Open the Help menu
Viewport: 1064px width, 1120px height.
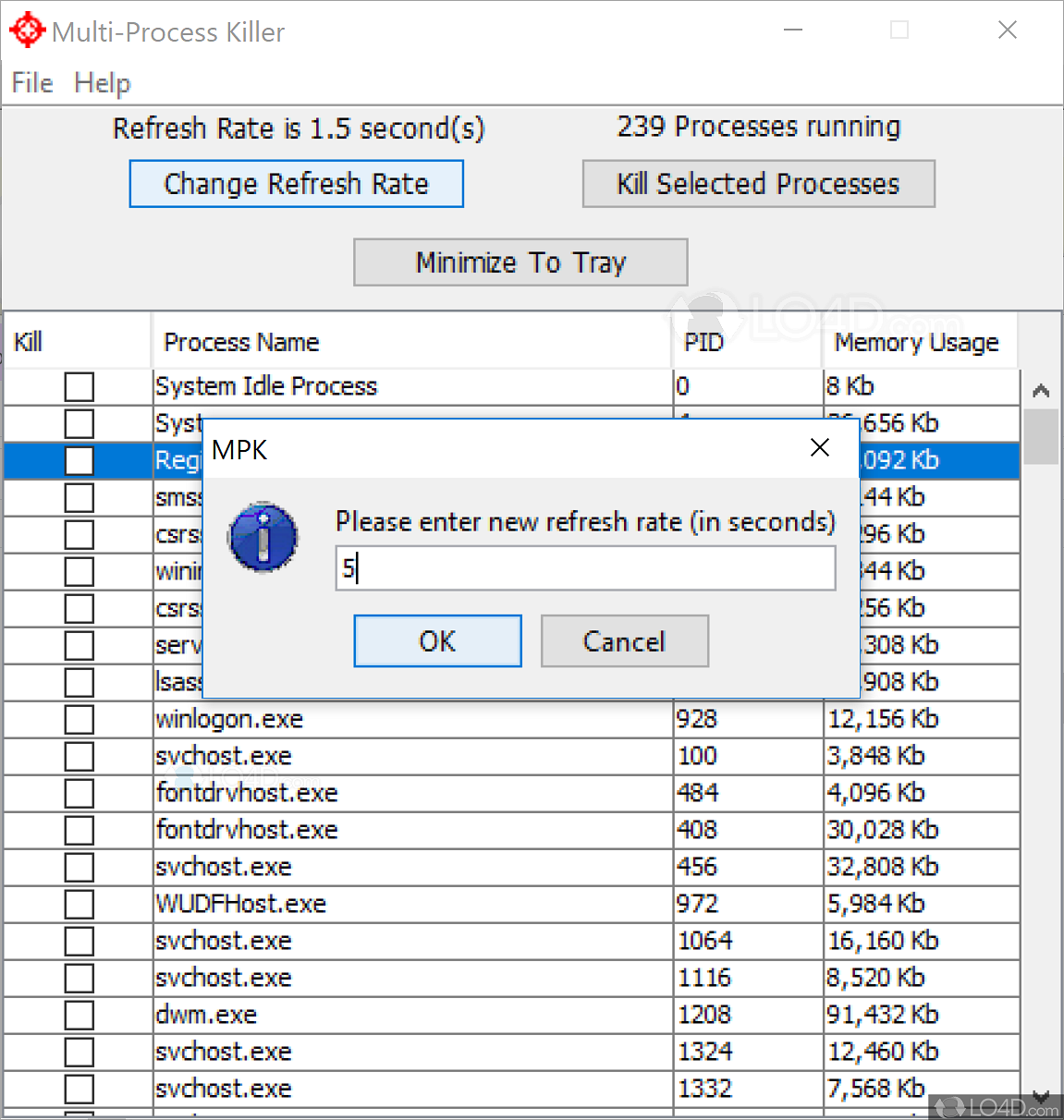[x=102, y=83]
